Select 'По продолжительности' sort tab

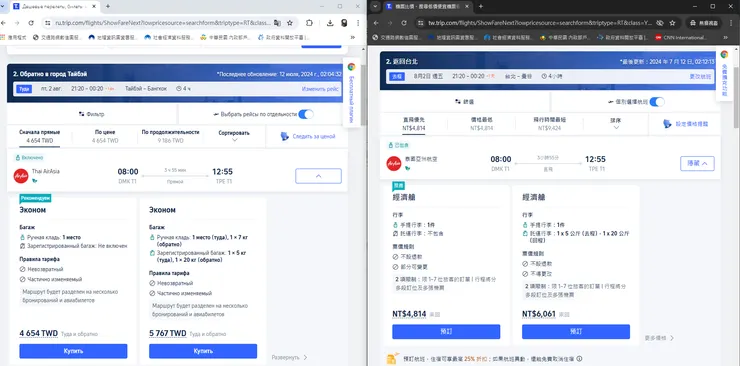click(x=170, y=136)
